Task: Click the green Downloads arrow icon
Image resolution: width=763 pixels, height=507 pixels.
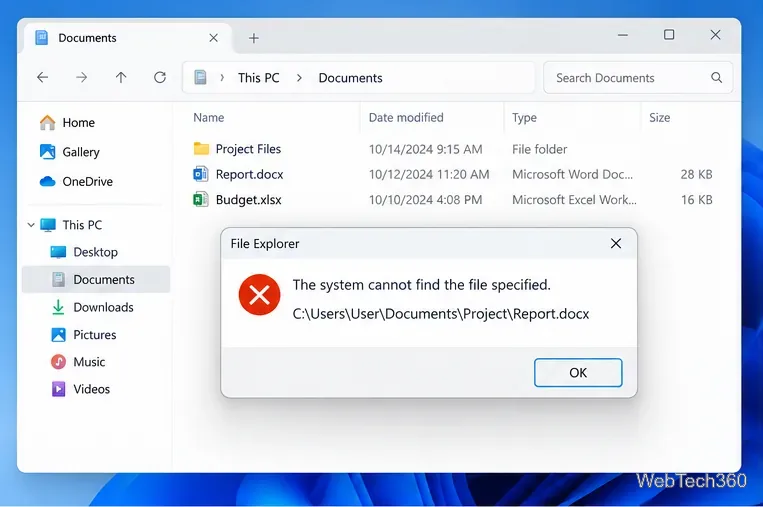Action: coord(58,307)
